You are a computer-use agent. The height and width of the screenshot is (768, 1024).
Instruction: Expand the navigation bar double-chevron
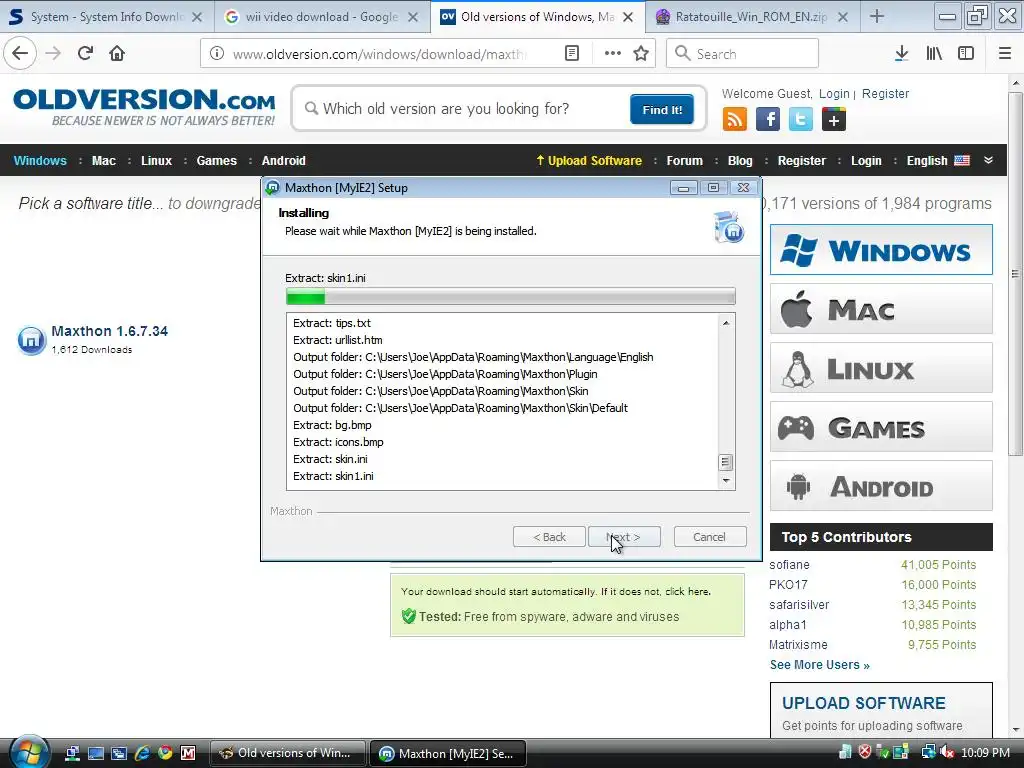point(988,160)
